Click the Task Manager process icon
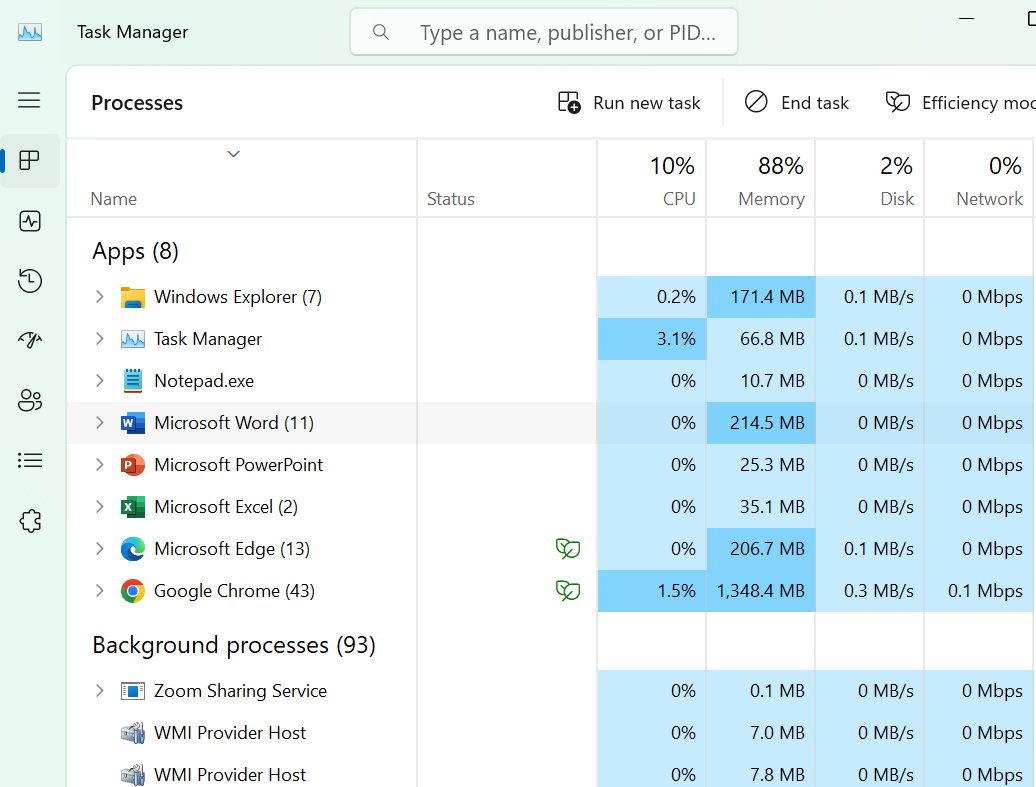The image size is (1036, 787). click(133, 339)
